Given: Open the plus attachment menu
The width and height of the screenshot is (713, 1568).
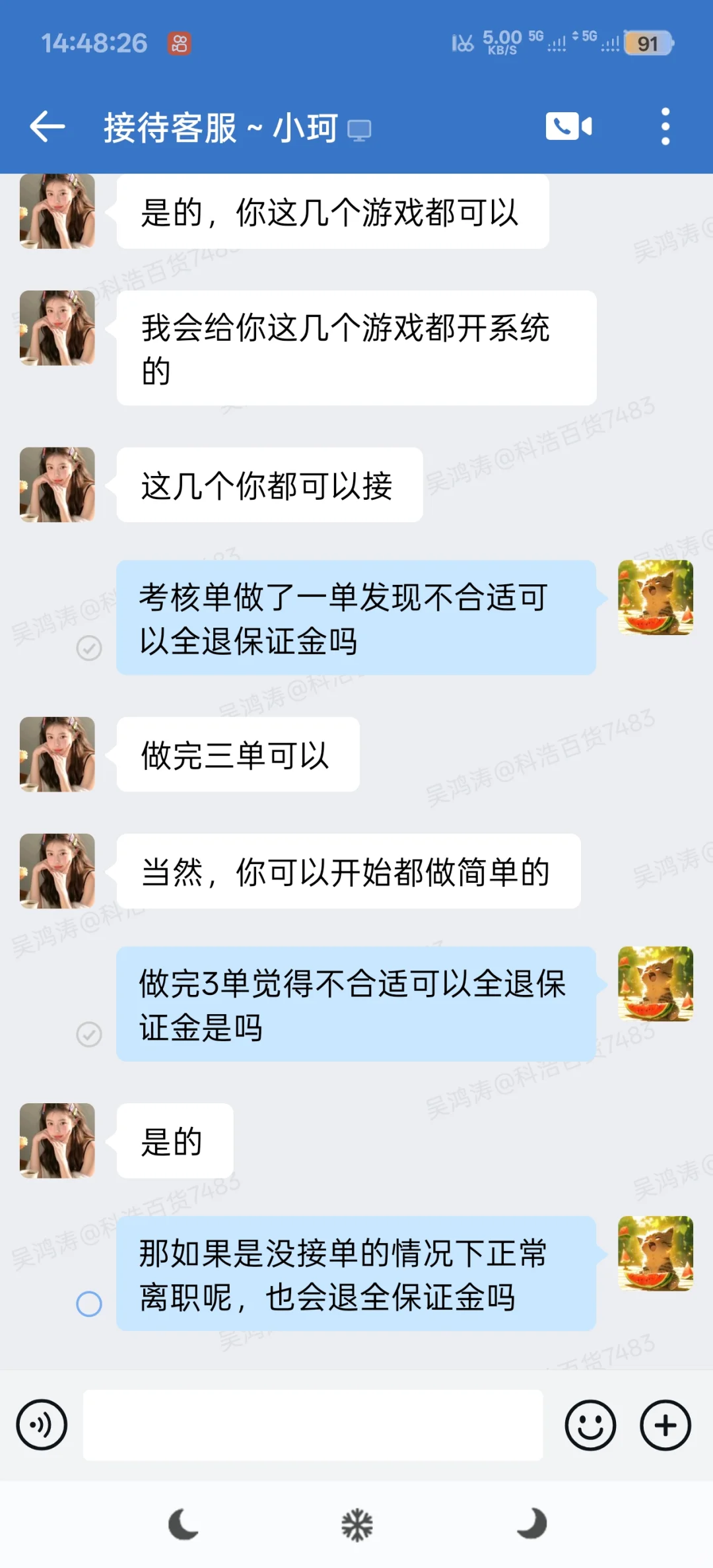Looking at the screenshot, I should (x=665, y=1425).
